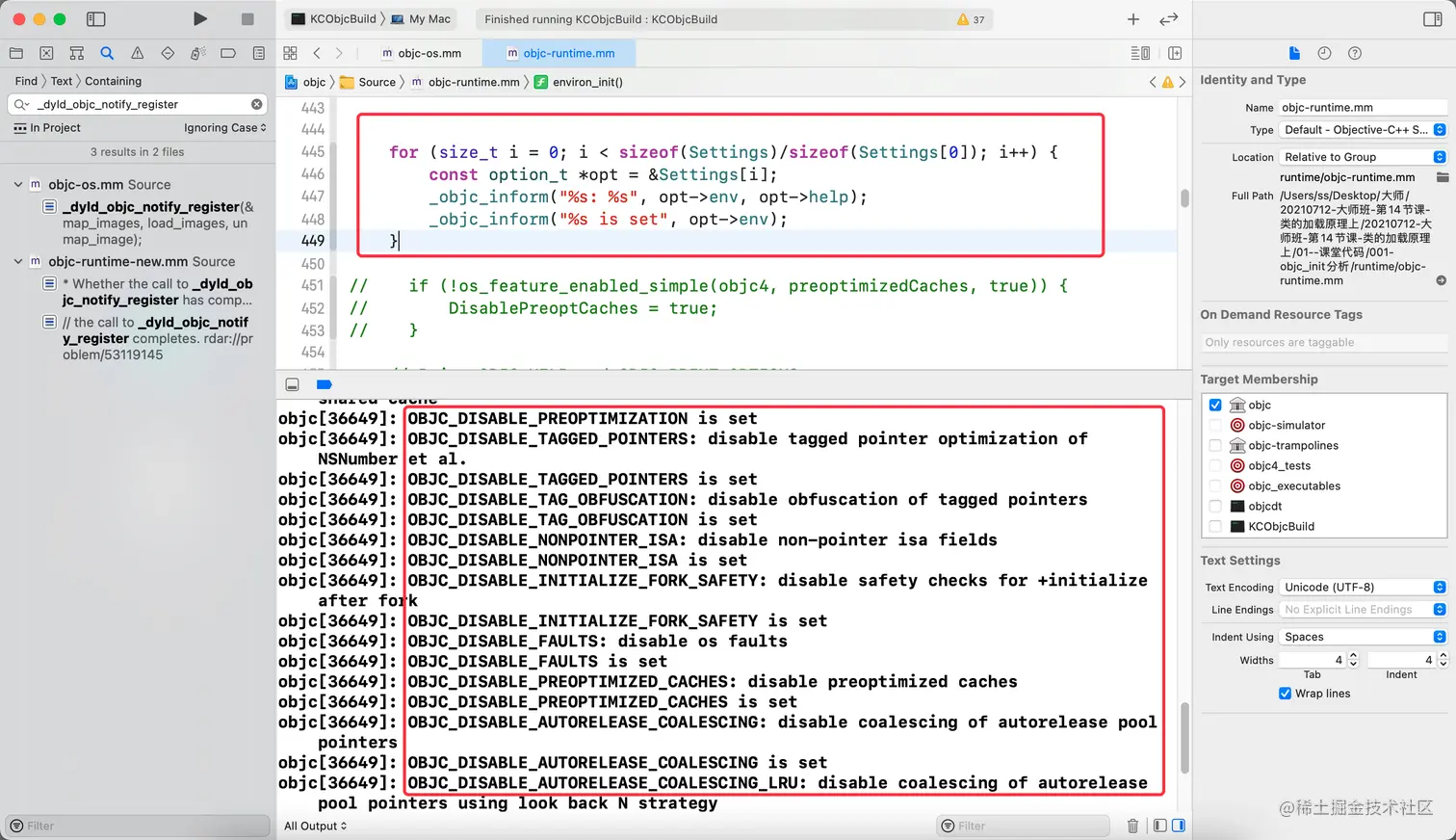This screenshot has width=1456, height=840.
Task: Toggle breakpoints activation in debug bar
Action: [325, 384]
